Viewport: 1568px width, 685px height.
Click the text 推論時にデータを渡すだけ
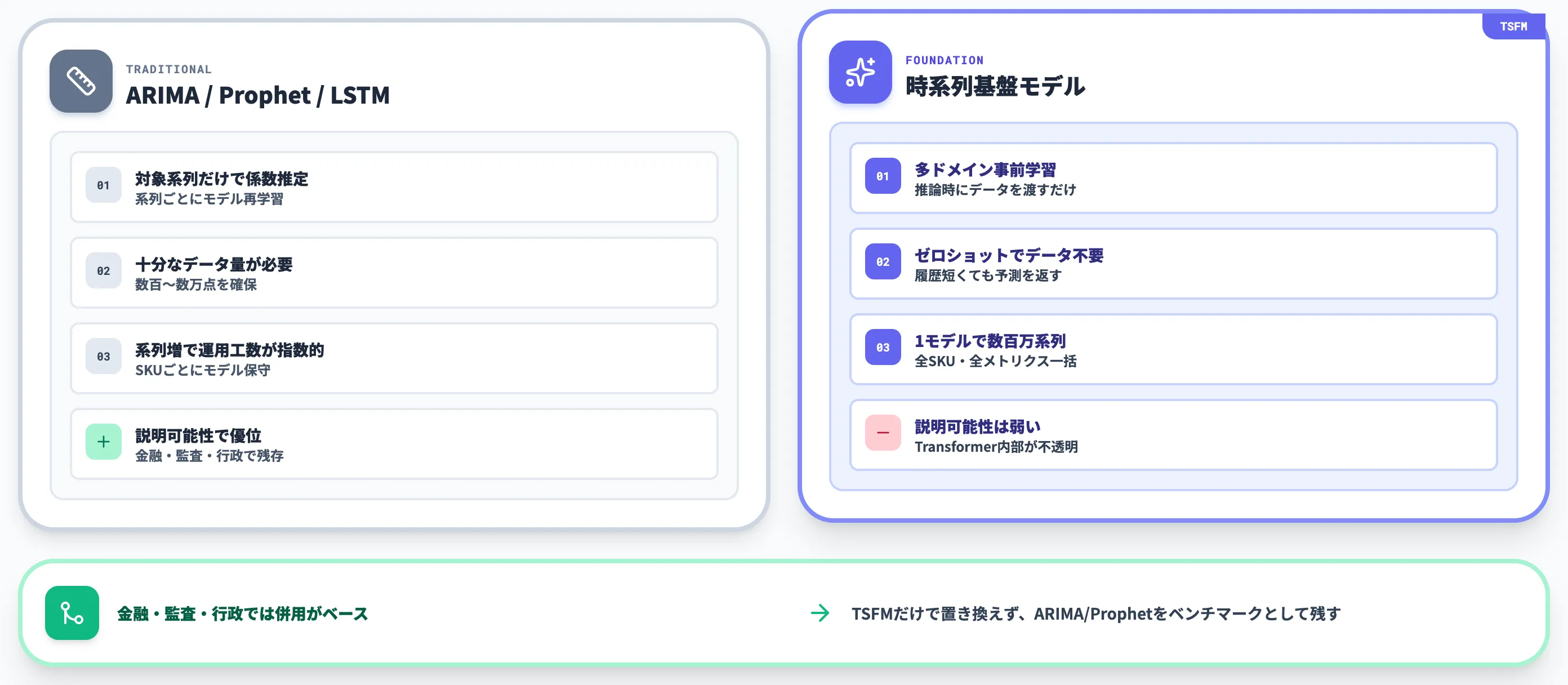pos(995,190)
